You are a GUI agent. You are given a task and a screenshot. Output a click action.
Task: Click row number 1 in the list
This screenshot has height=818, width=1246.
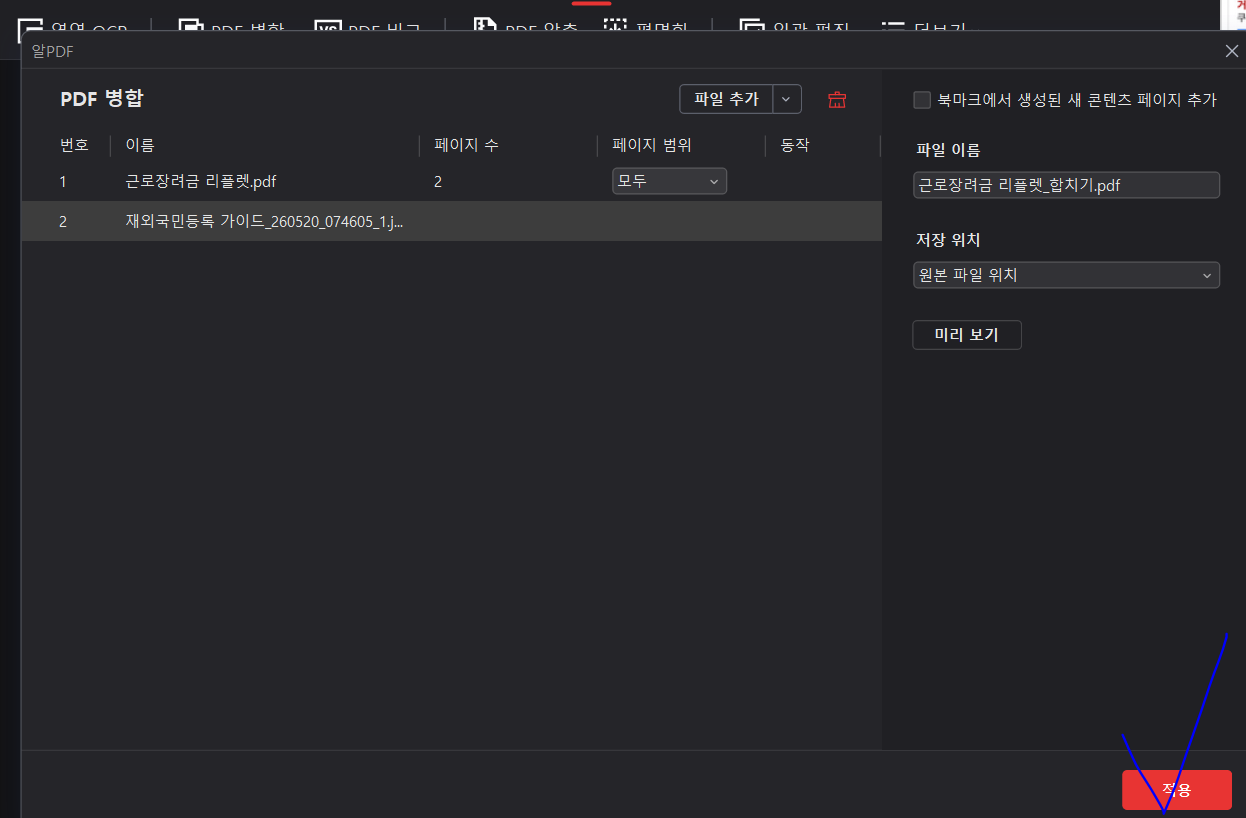[x=63, y=182]
